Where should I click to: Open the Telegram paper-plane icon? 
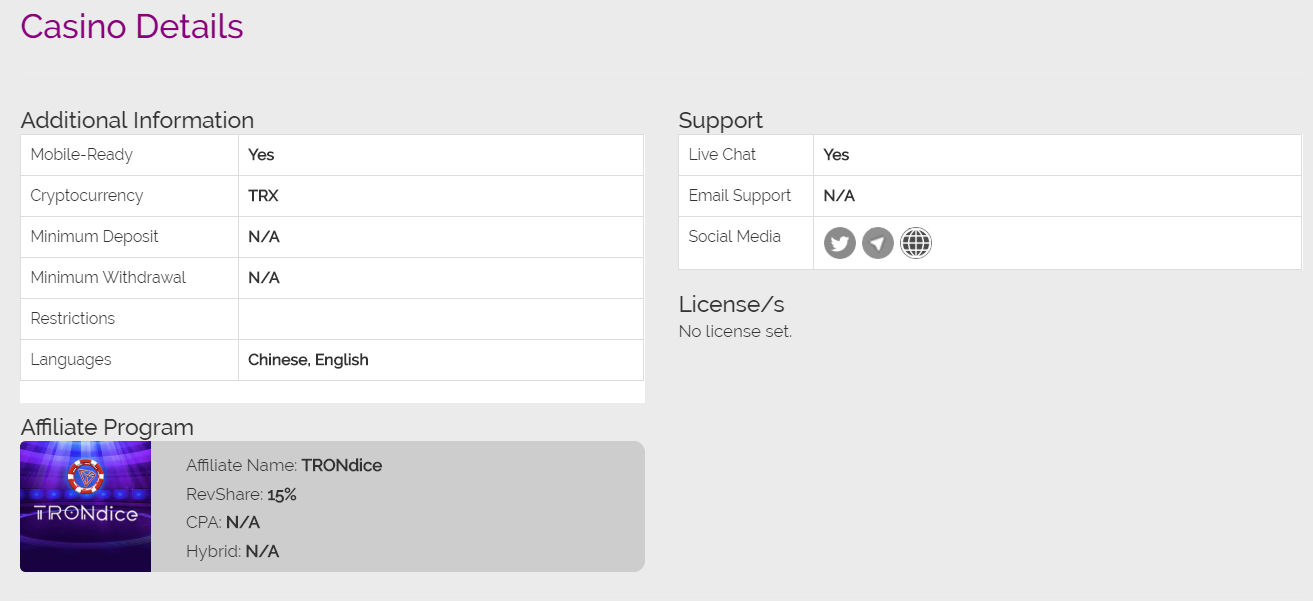tap(878, 243)
